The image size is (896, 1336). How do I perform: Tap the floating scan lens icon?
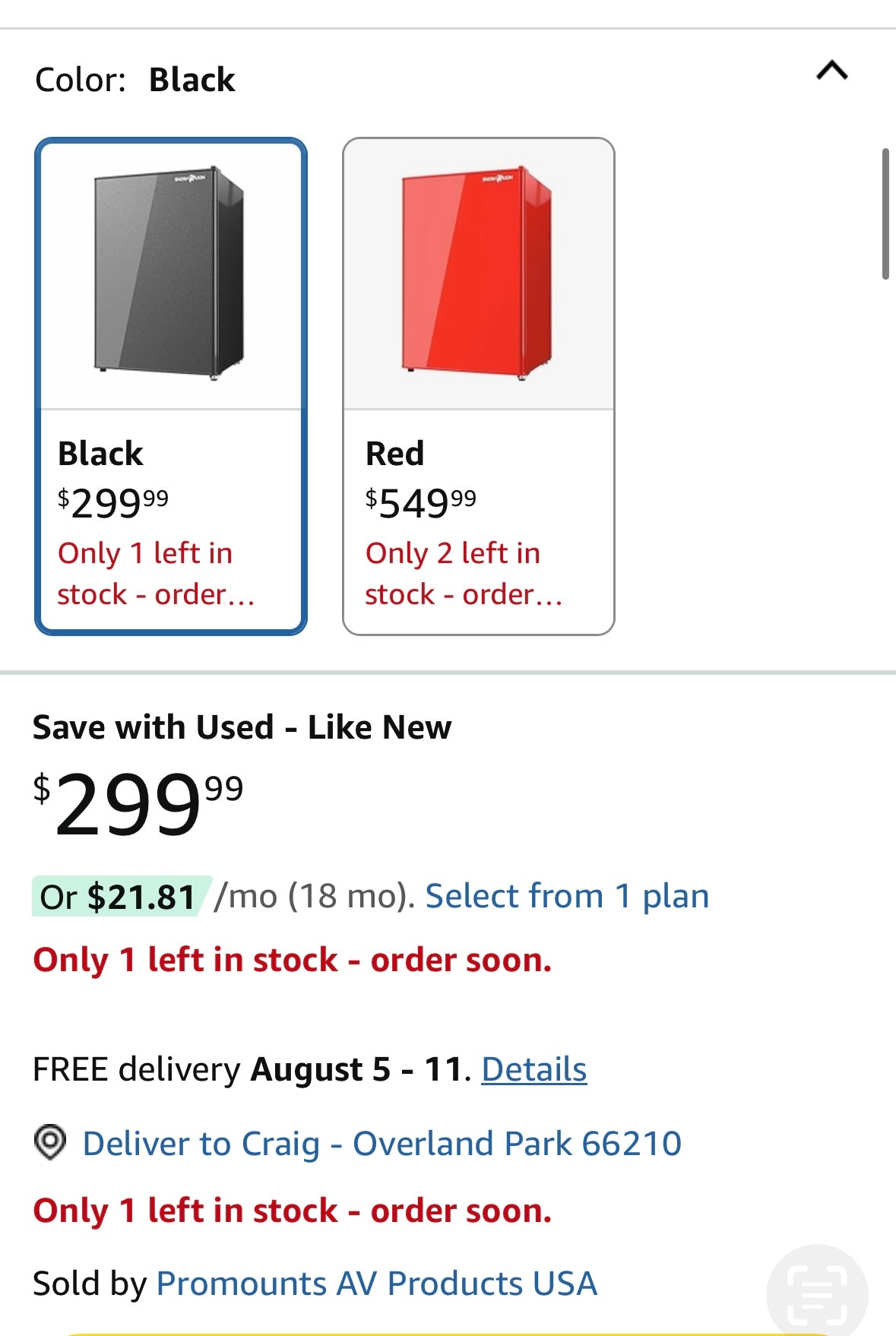tap(817, 1293)
